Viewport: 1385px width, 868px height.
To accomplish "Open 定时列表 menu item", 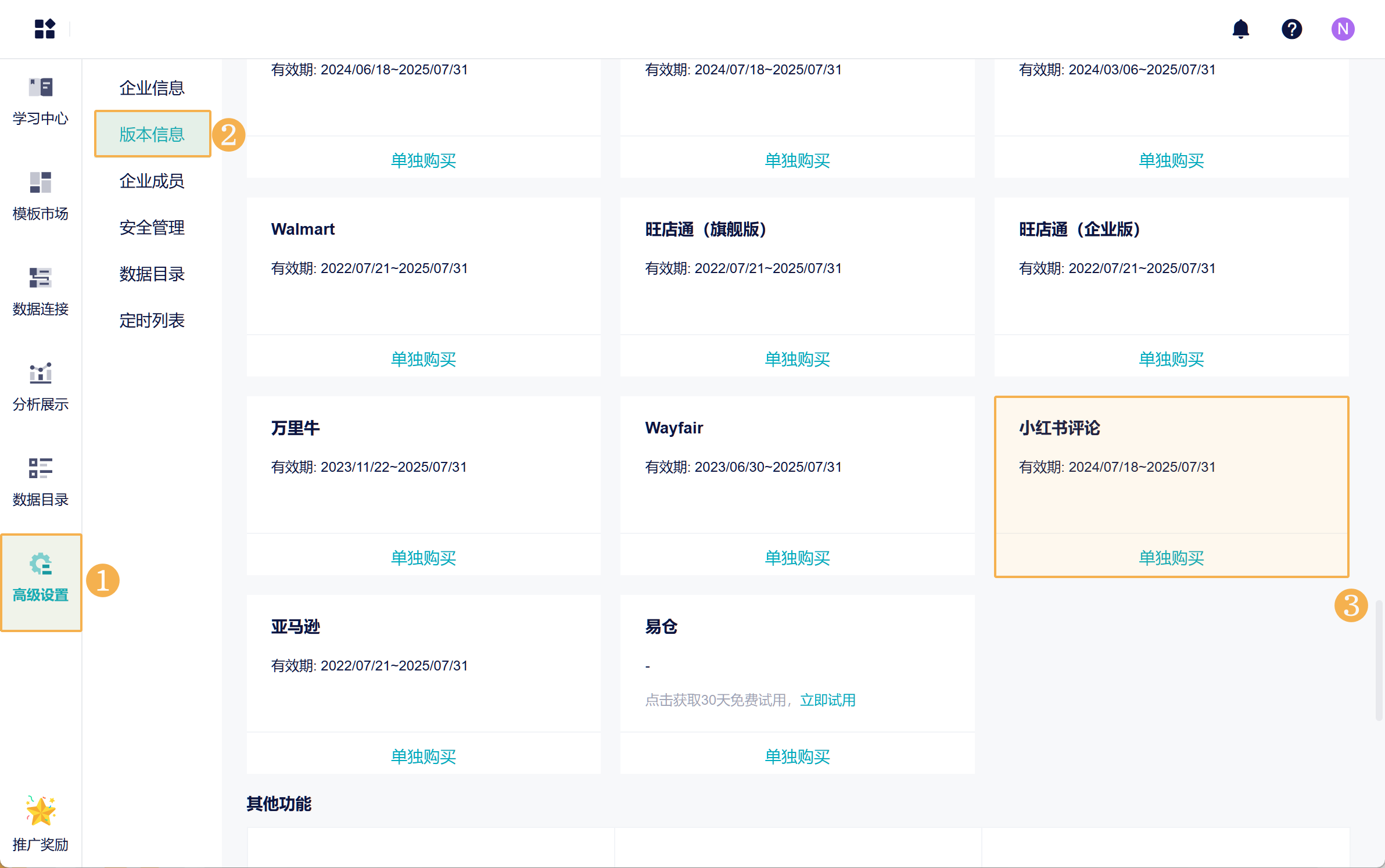I will click(x=152, y=320).
